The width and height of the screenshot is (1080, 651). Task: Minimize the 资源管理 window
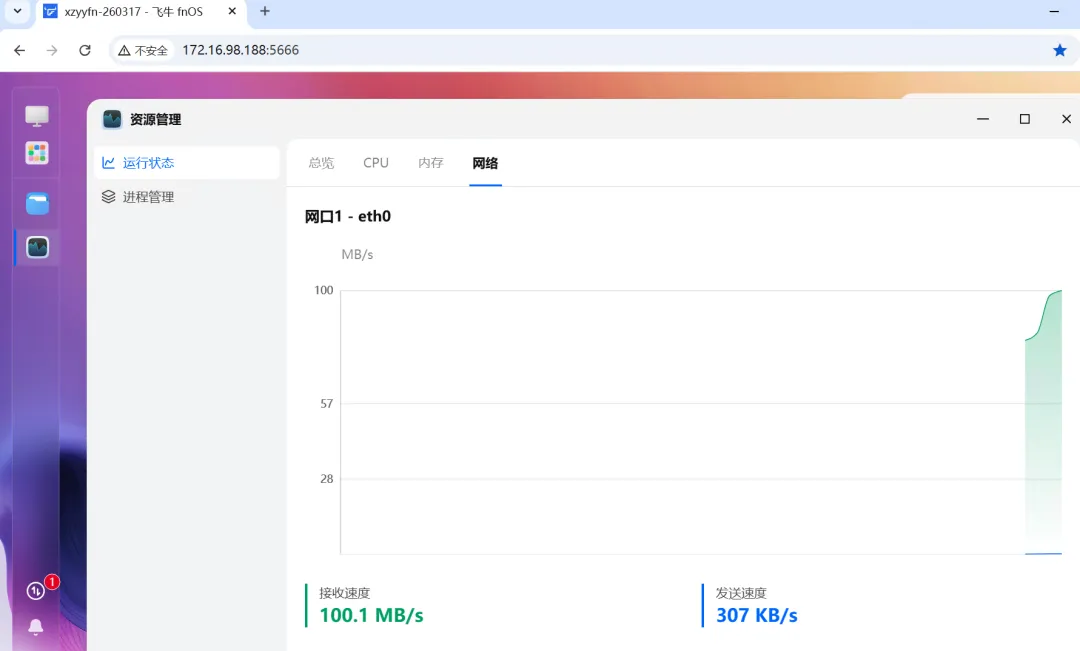click(983, 119)
